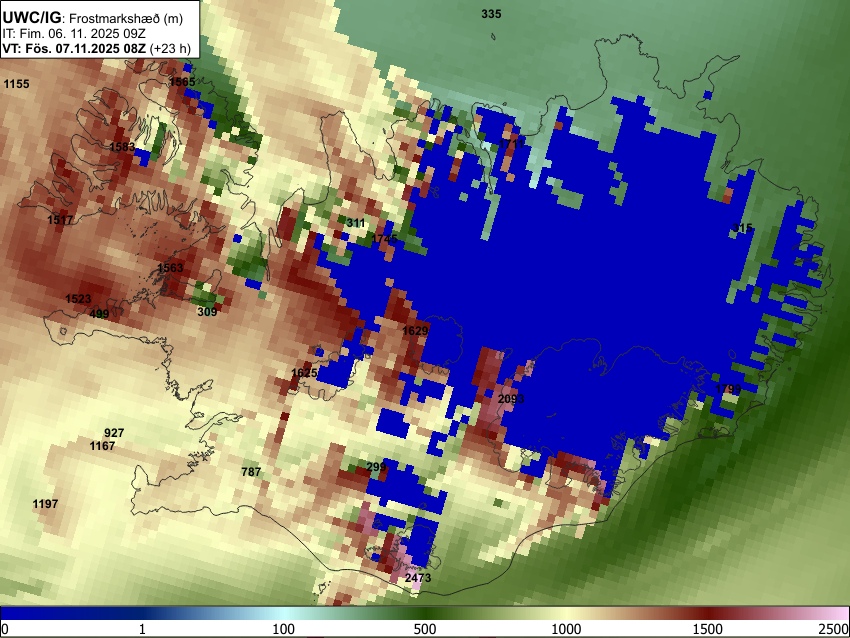Viewport: 850px width, 638px height.
Task: Click the 'VT: Fös. 07.11.2025 08Z' line
Action: [x=74, y=48]
